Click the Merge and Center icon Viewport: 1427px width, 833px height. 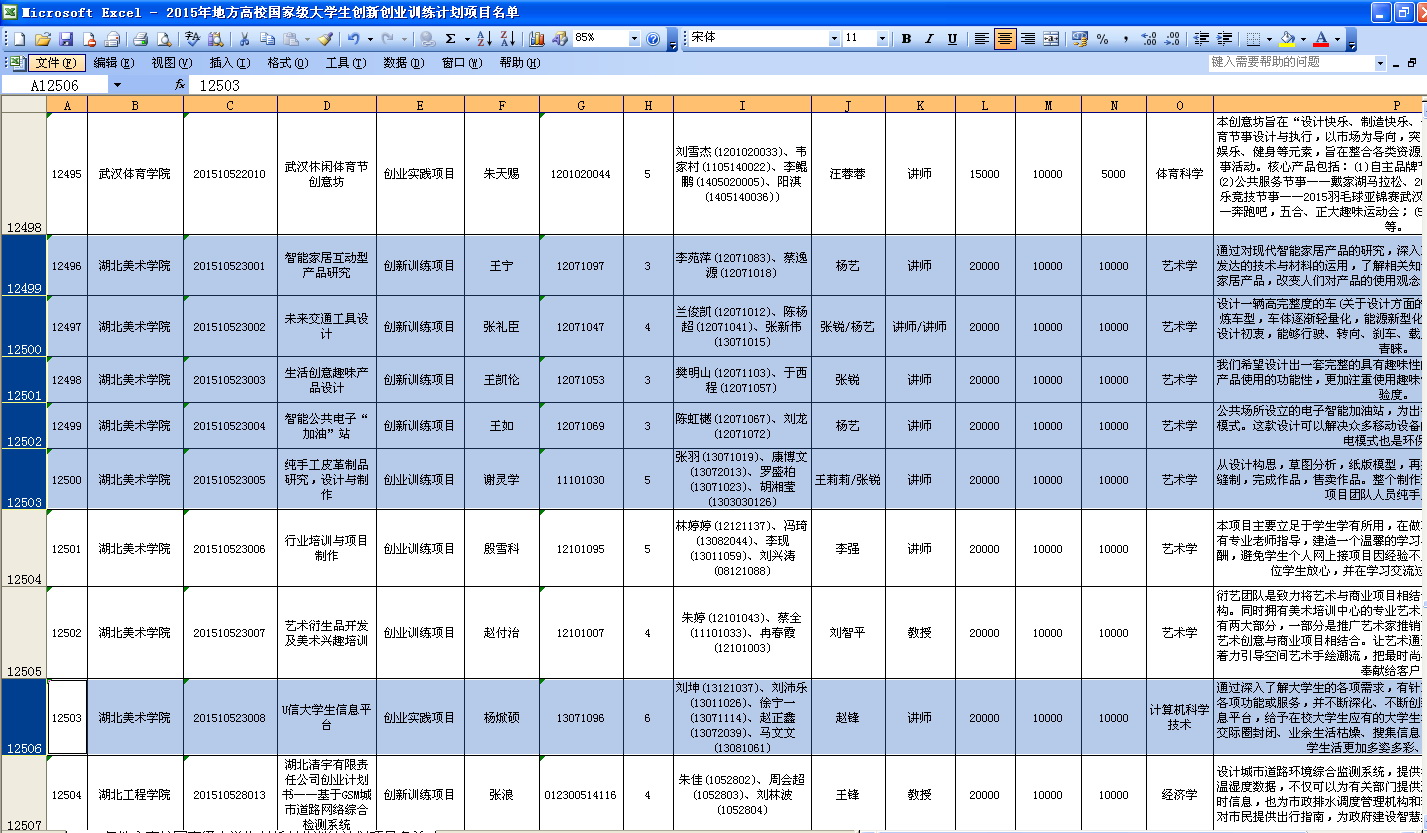point(1051,39)
